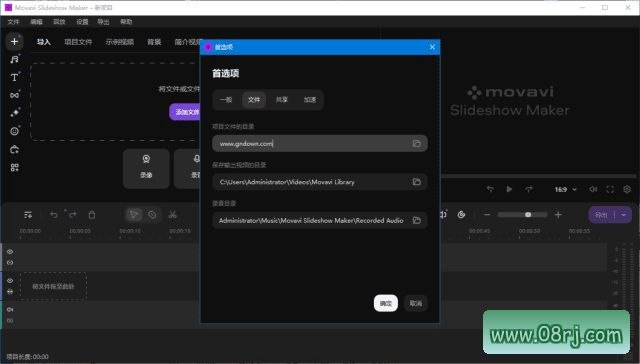The height and width of the screenshot is (364, 640).
Task: Select the 示例视频 tab in import panel
Action: [x=120, y=42]
